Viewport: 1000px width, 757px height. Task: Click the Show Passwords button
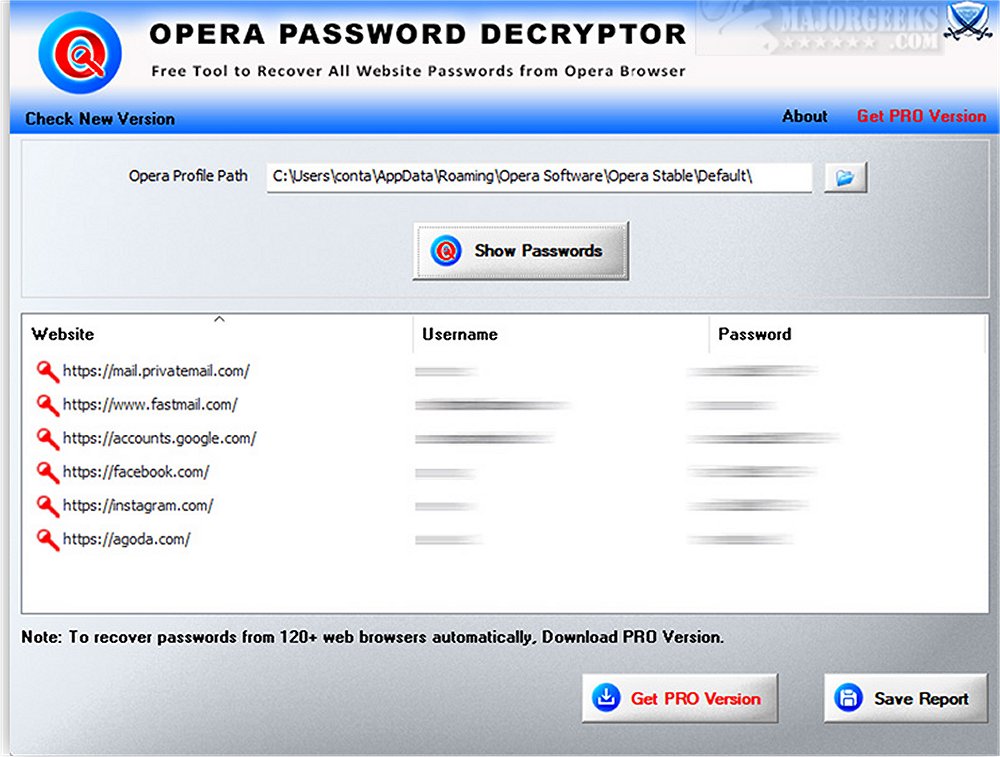pos(520,251)
